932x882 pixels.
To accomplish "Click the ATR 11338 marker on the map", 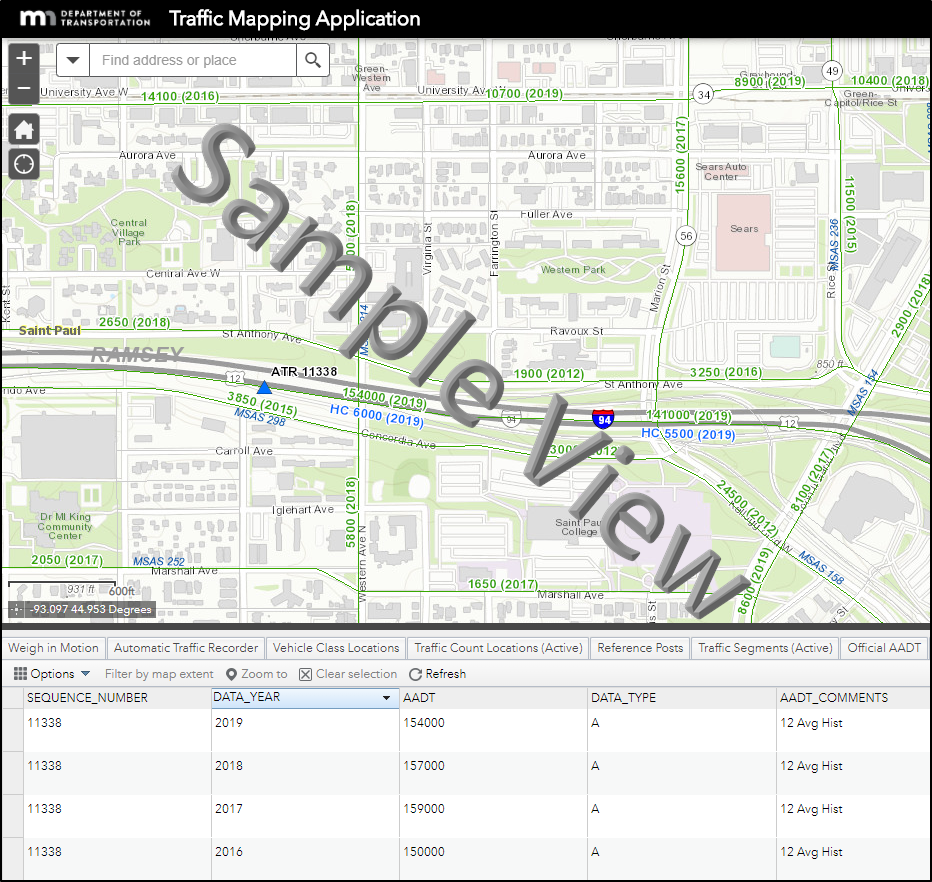I will point(264,385).
